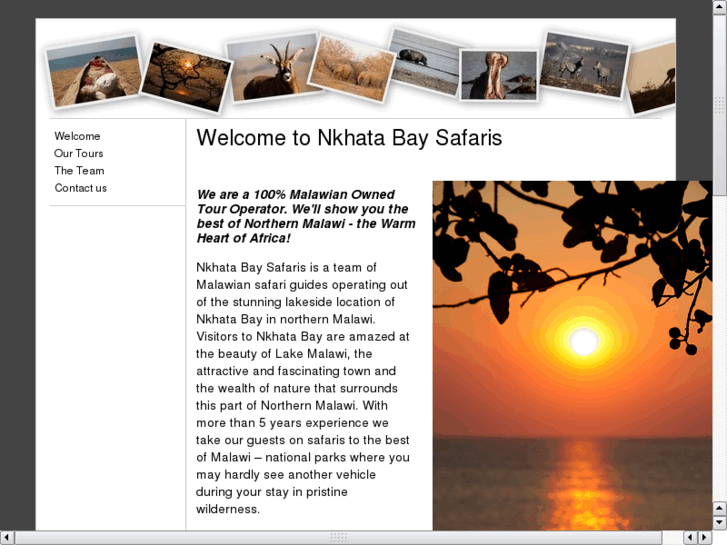Image resolution: width=727 pixels, height=545 pixels.
Task: Go to the Our Tours page
Action: (78, 153)
